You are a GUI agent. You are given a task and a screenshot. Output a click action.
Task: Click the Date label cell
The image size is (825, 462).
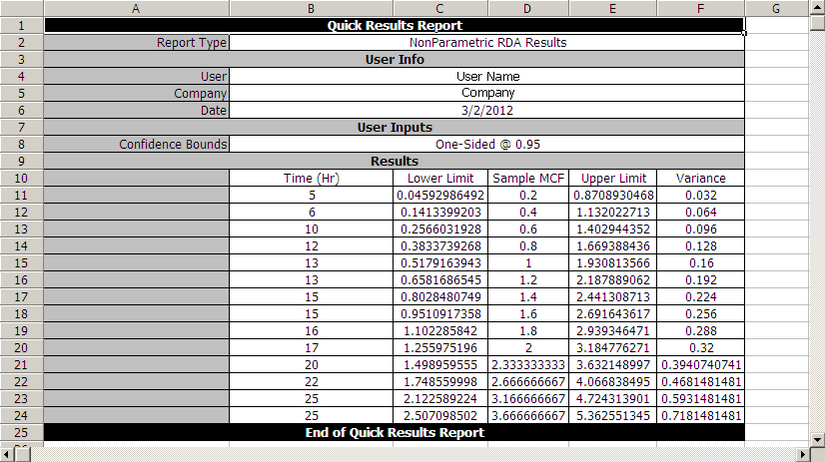click(136, 111)
